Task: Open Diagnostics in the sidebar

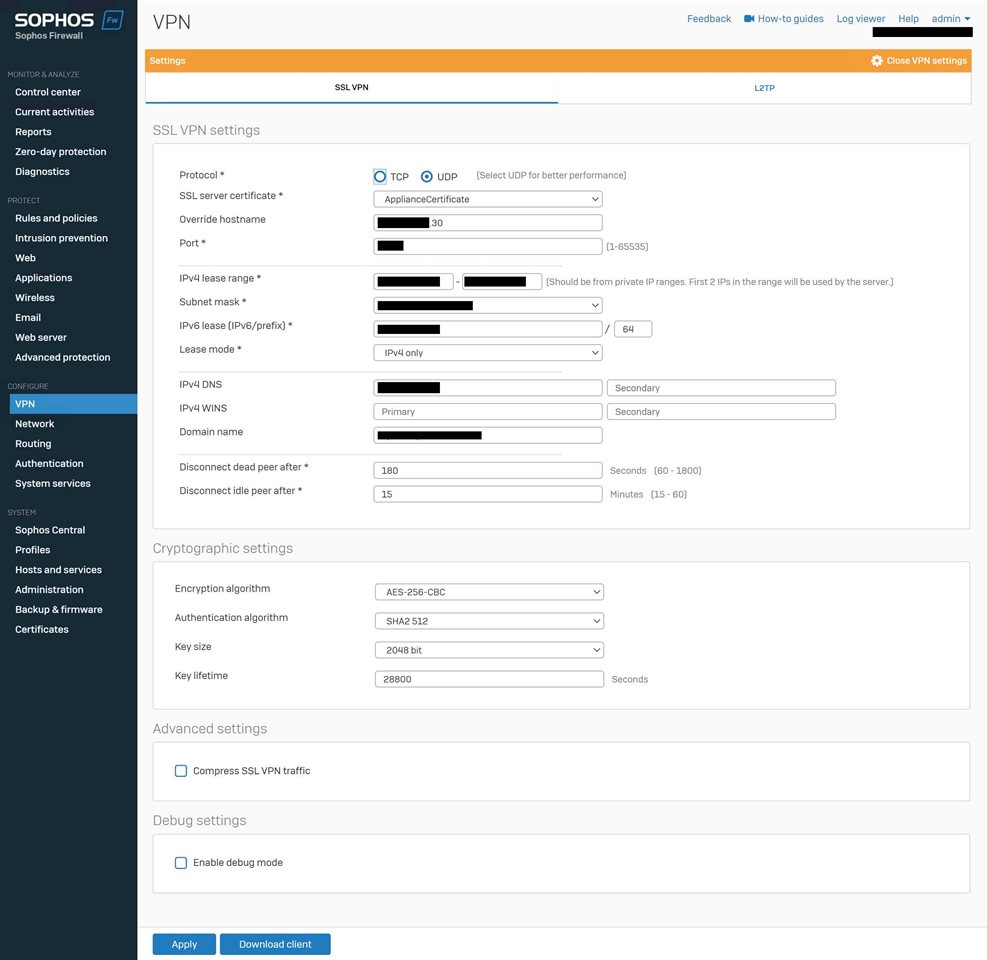Action: tap(42, 171)
